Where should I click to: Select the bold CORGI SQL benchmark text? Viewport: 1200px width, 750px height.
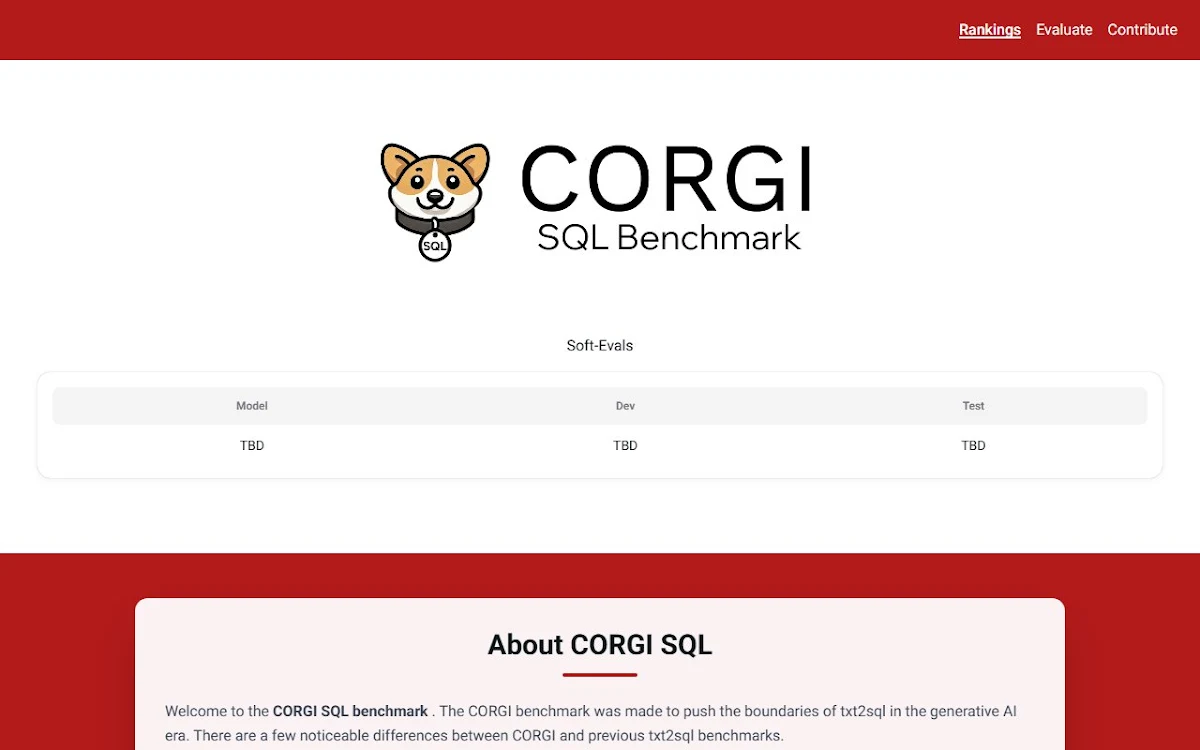tap(350, 711)
